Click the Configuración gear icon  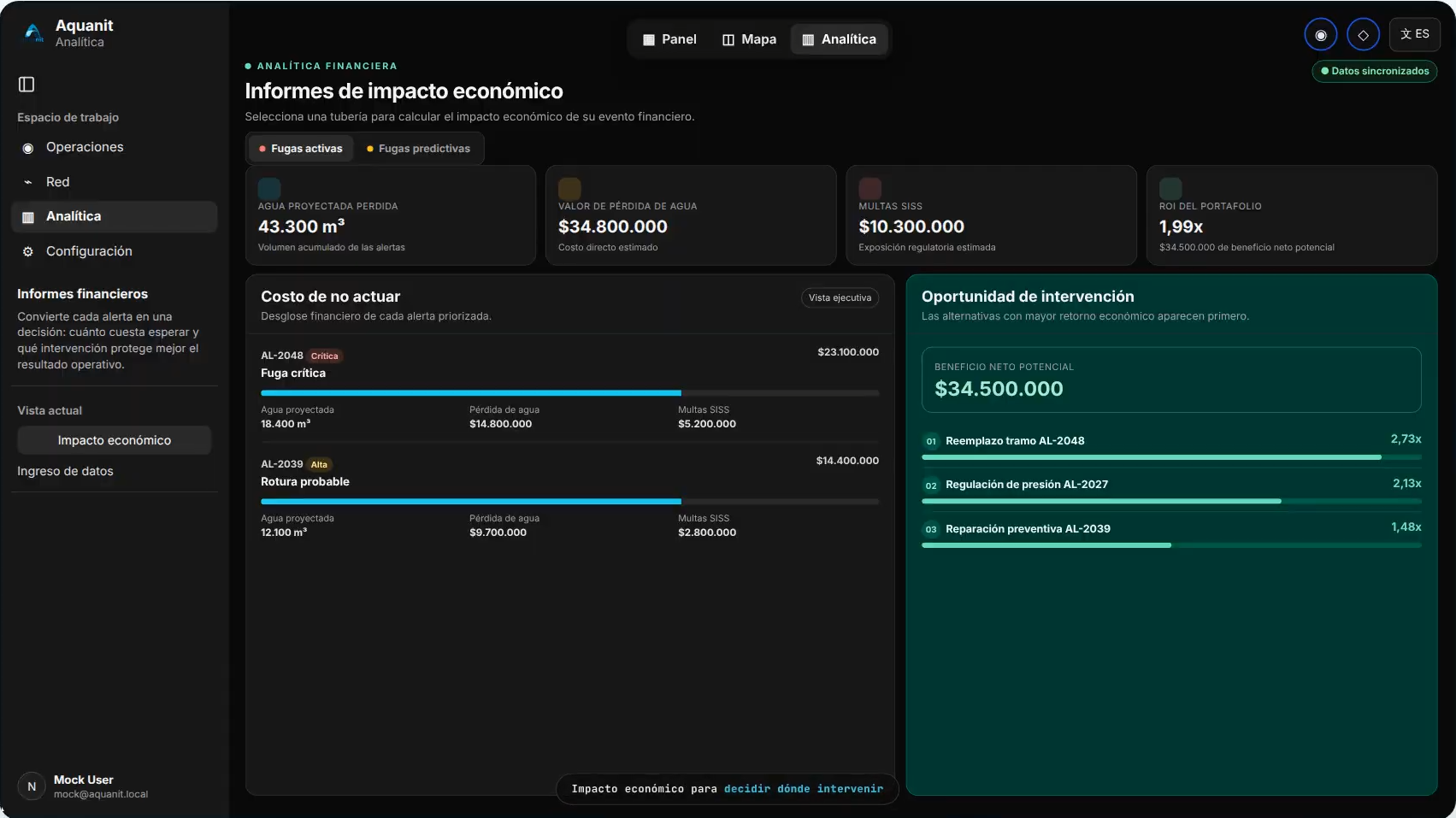click(x=28, y=251)
